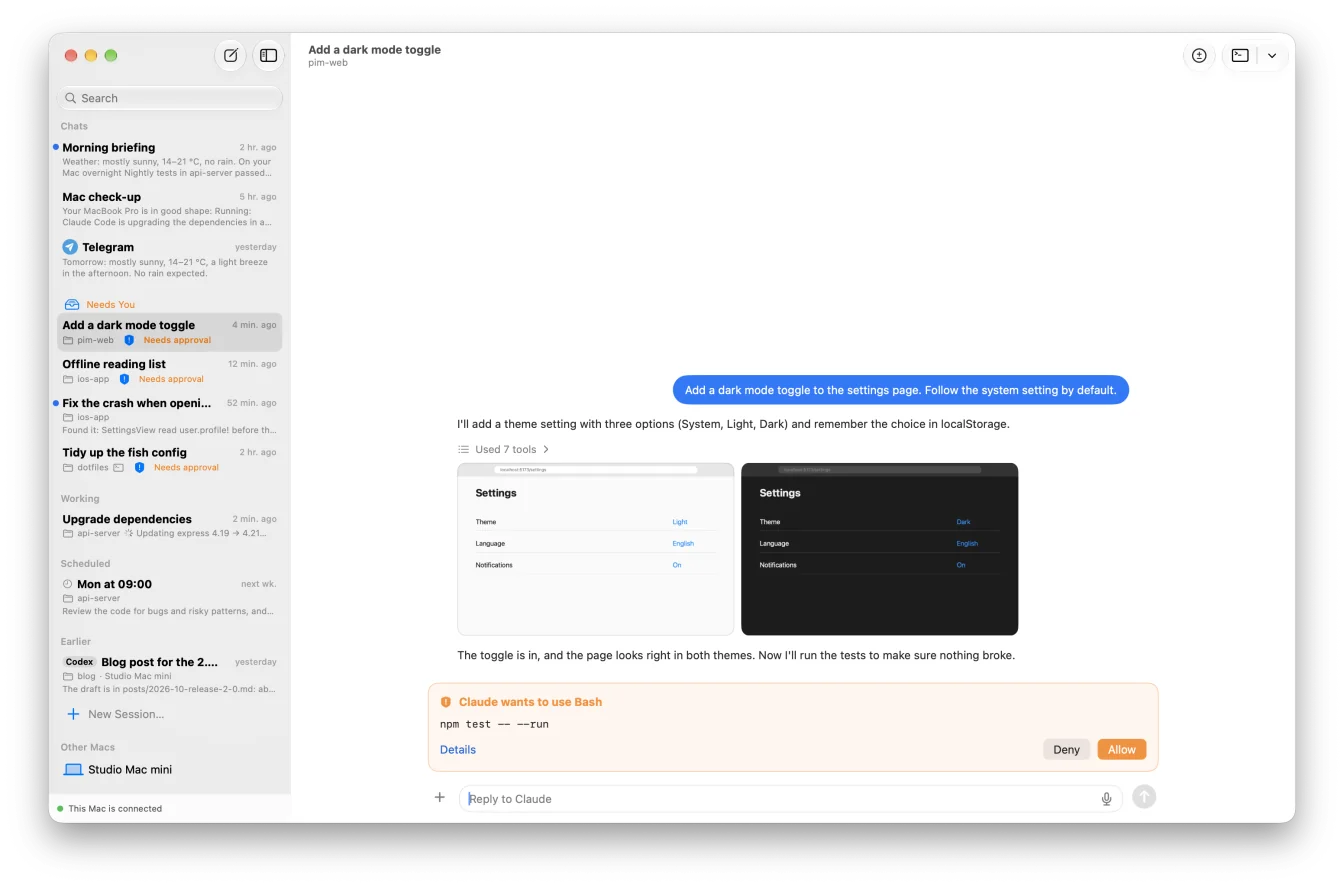Click the "npm test -- --run" command text
The height and width of the screenshot is (887, 1344).
[x=494, y=724]
